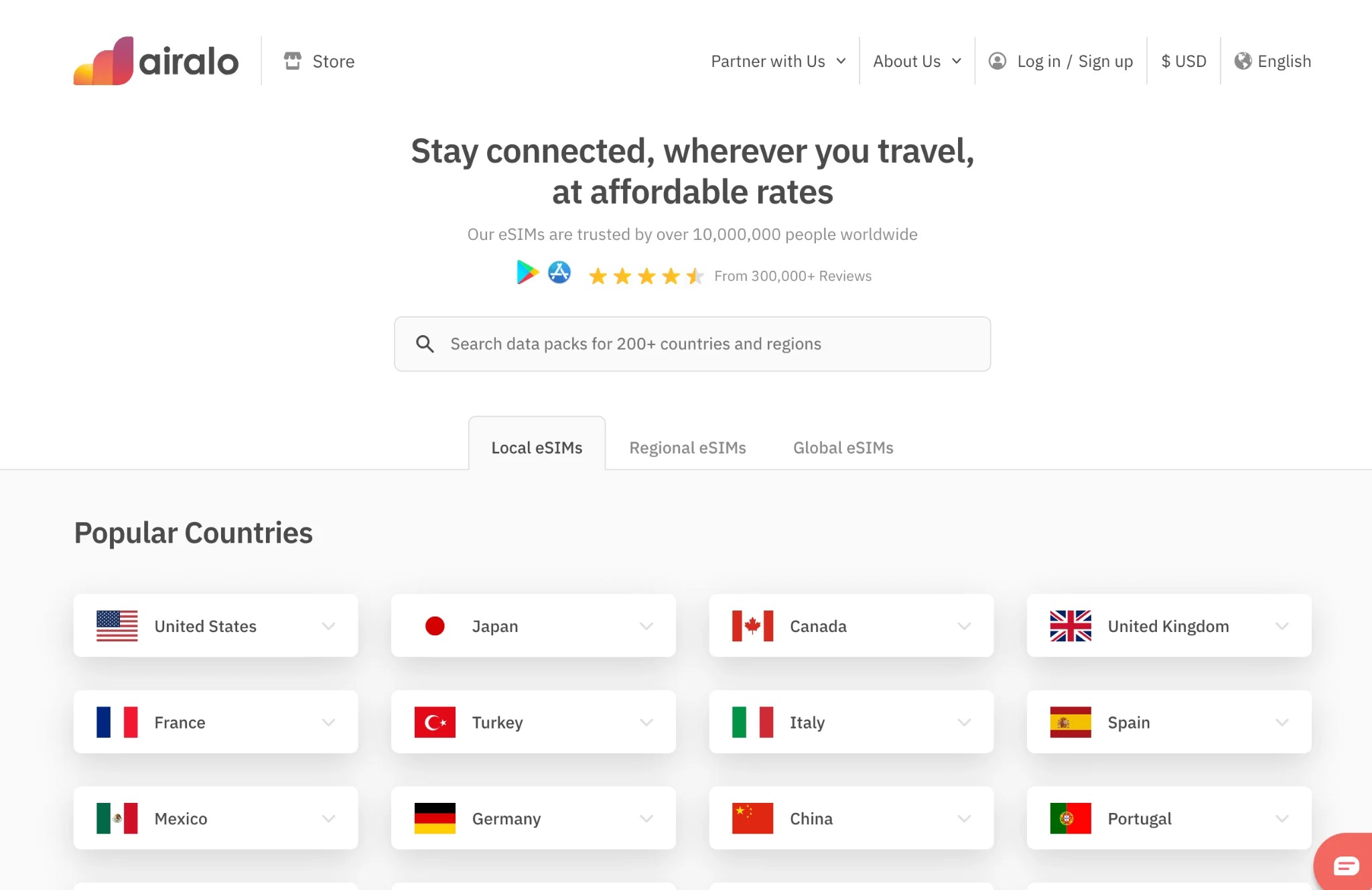Screen dimensions: 1372x890
Task: Click the Japan flag icon
Action: (435, 626)
